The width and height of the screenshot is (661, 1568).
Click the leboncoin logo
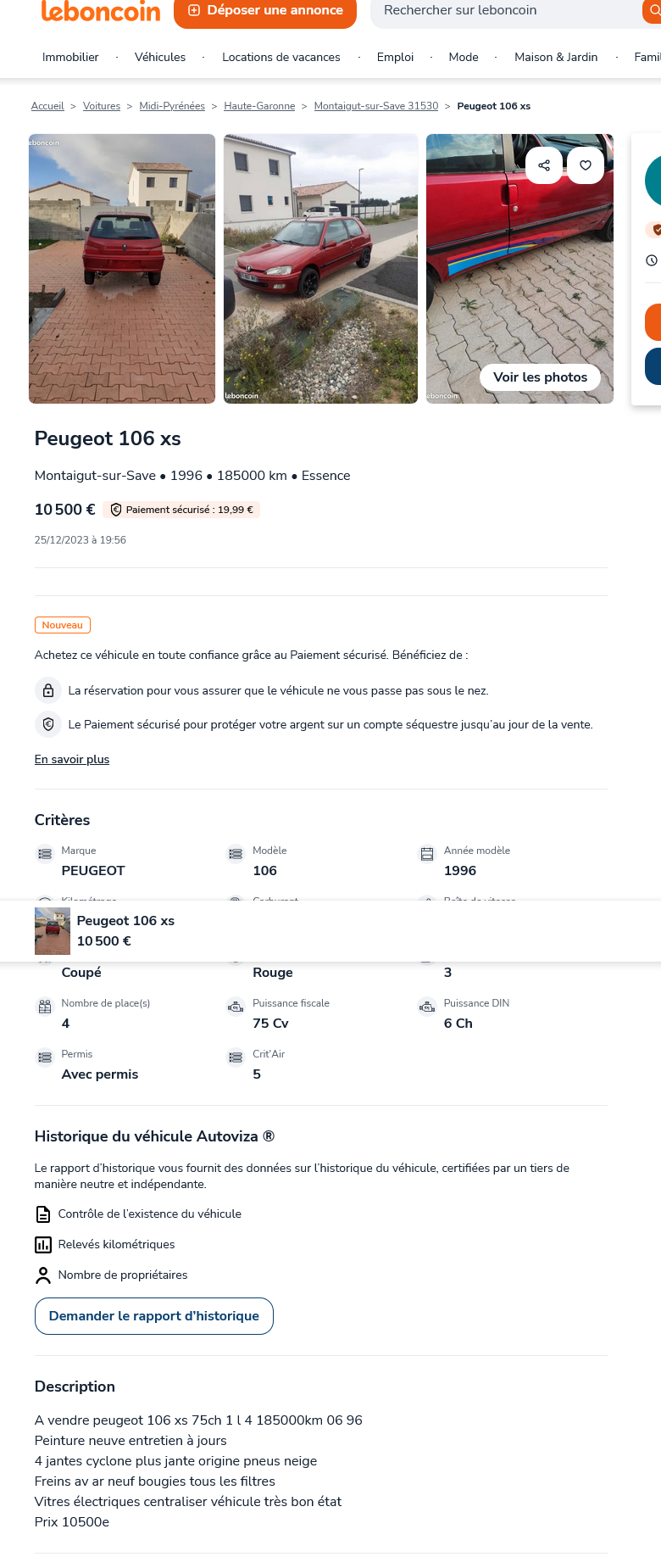(x=101, y=11)
